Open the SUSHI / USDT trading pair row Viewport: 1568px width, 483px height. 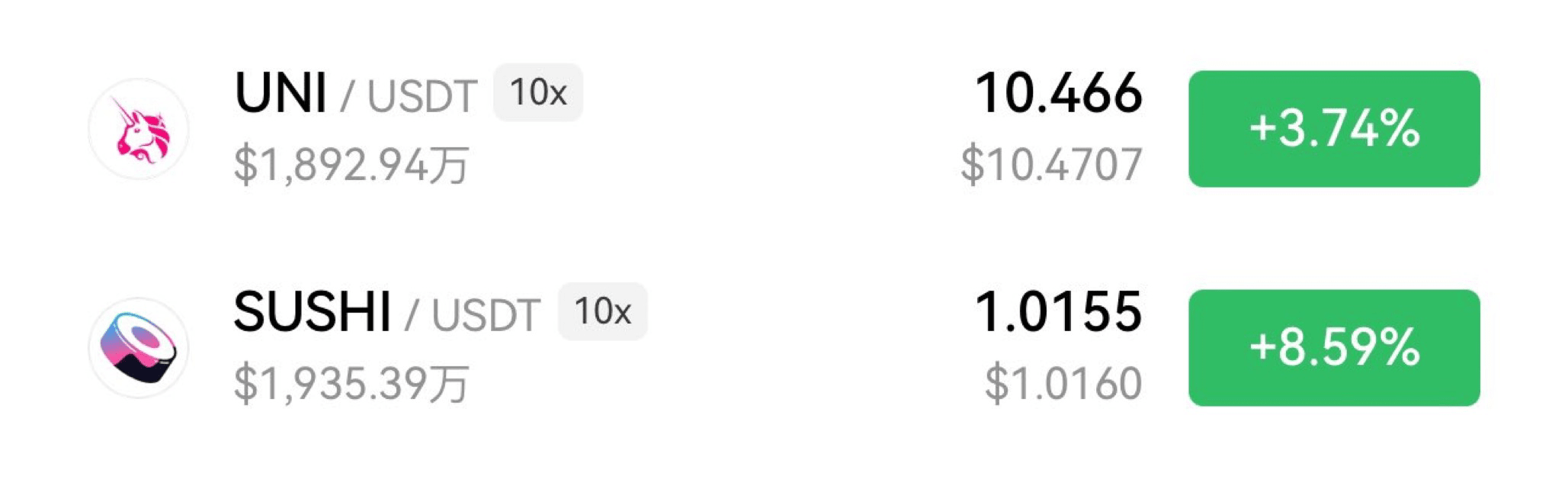click(x=784, y=347)
